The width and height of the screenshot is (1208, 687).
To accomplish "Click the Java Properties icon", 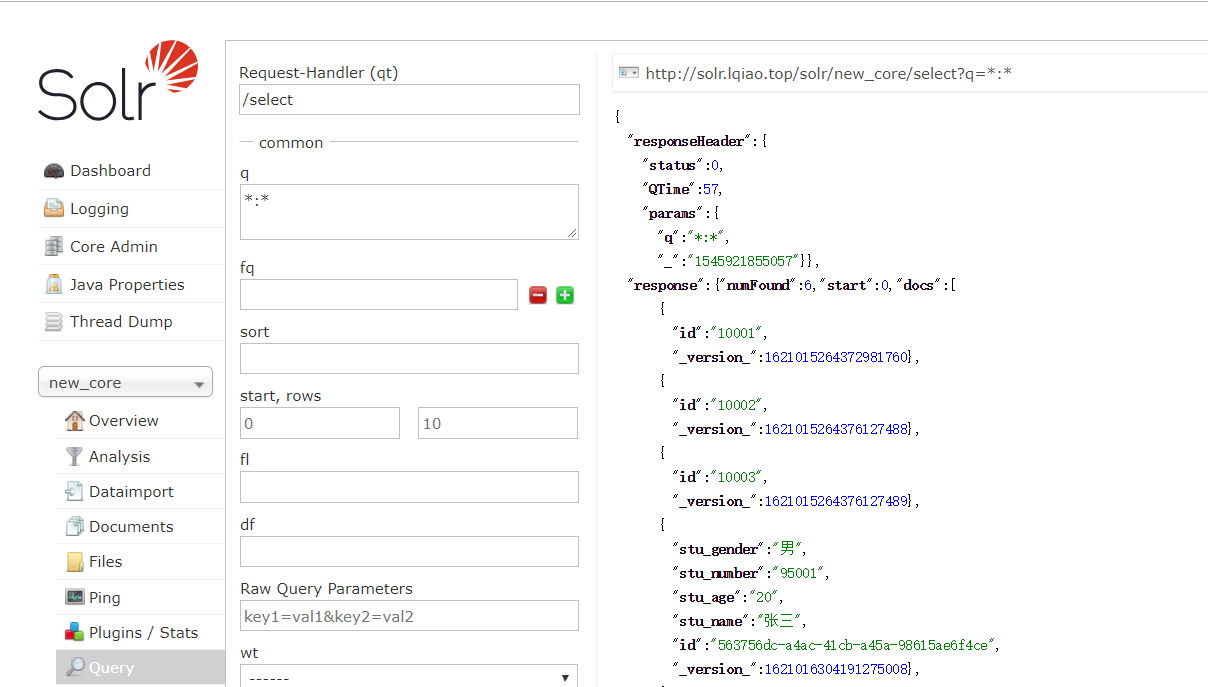I will tap(54, 284).
